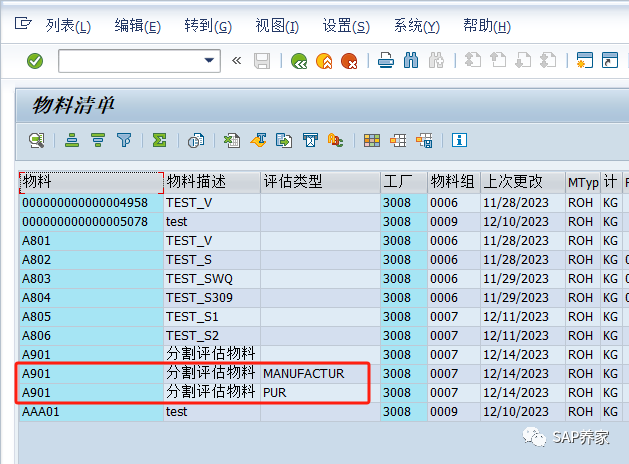Click the red Cancel icon
Screen dimensions: 629x464
349,61
